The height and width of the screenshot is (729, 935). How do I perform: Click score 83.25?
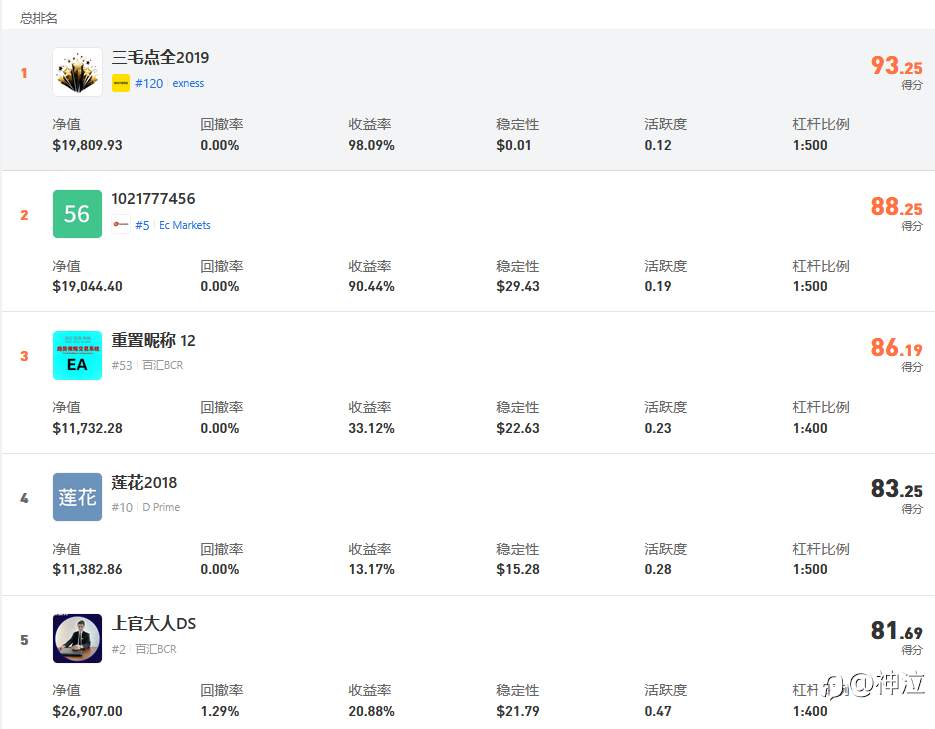click(896, 489)
